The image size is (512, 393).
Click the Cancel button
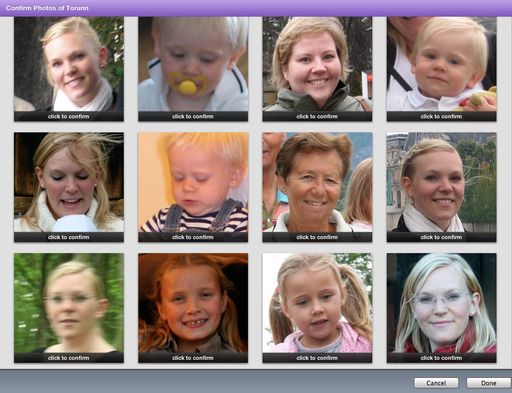(x=436, y=383)
